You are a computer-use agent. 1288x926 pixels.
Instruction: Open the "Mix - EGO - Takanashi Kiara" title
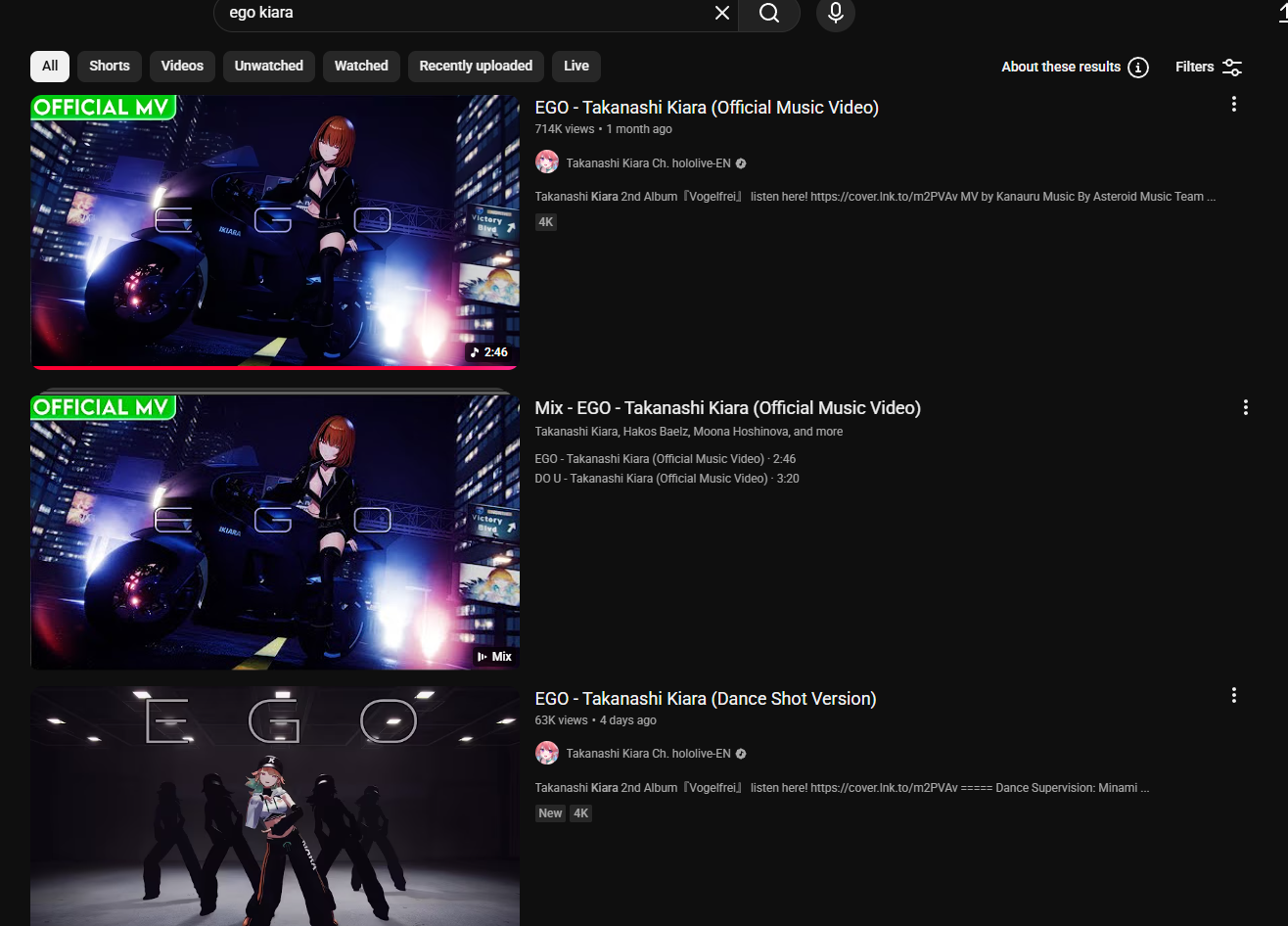pyautogui.click(x=728, y=408)
